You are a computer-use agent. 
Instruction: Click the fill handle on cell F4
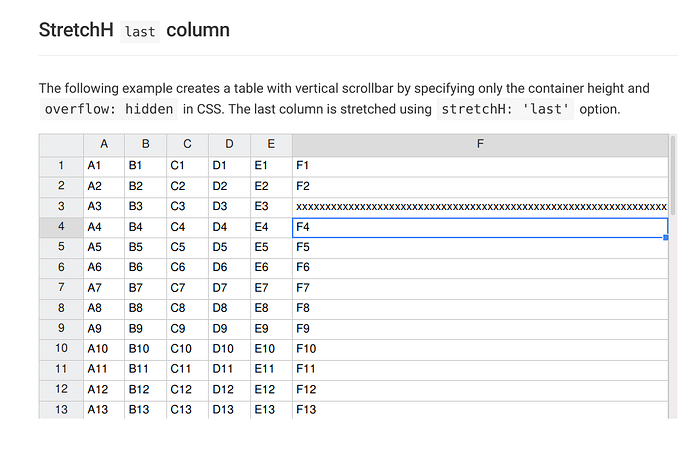click(x=666, y=238)
